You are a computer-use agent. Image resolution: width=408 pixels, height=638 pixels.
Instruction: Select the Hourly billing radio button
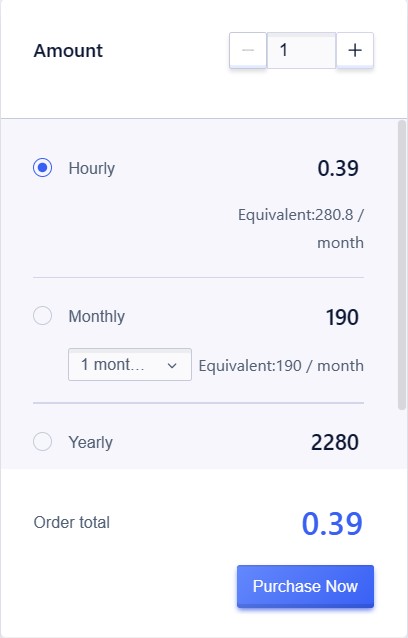click(x=42, y=168)
